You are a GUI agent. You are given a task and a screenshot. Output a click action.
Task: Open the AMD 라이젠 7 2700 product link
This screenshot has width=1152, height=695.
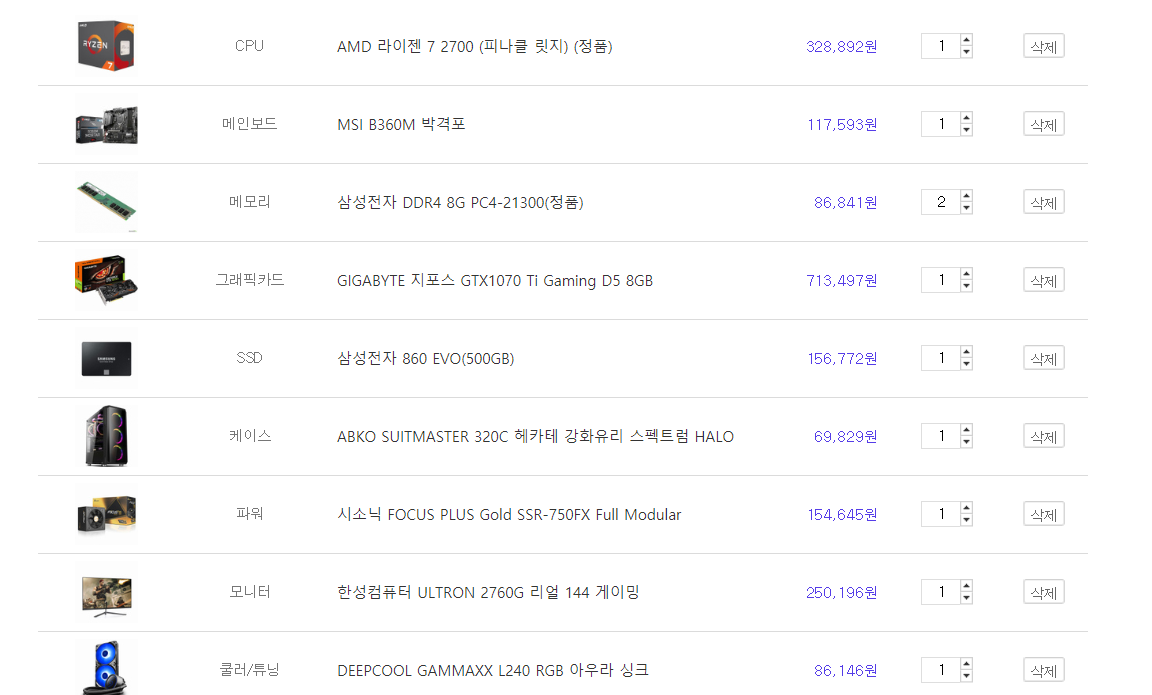[474, 46]
